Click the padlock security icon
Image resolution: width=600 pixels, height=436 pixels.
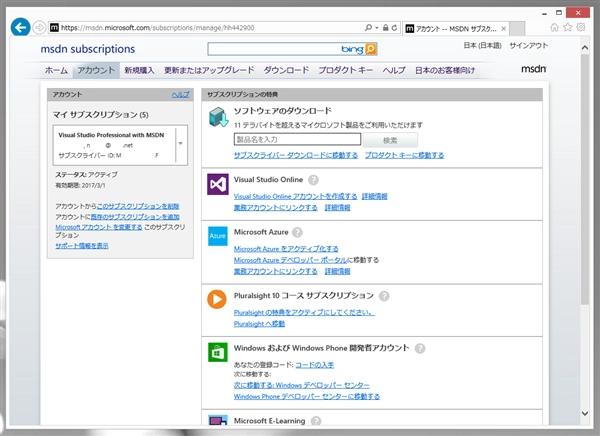coord(385,28)
